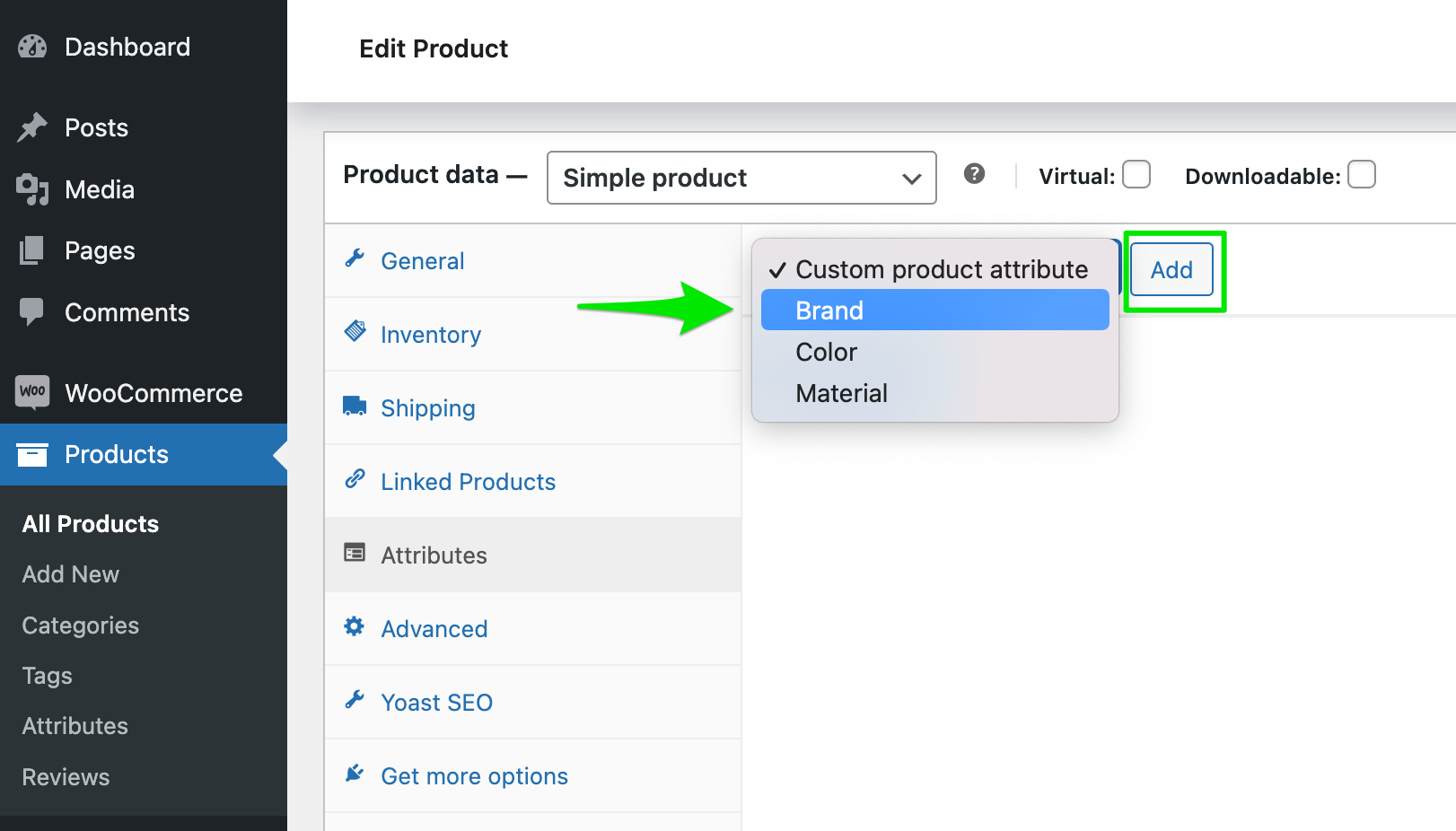Click the Media library icon in sidebar

pos(31,189)
